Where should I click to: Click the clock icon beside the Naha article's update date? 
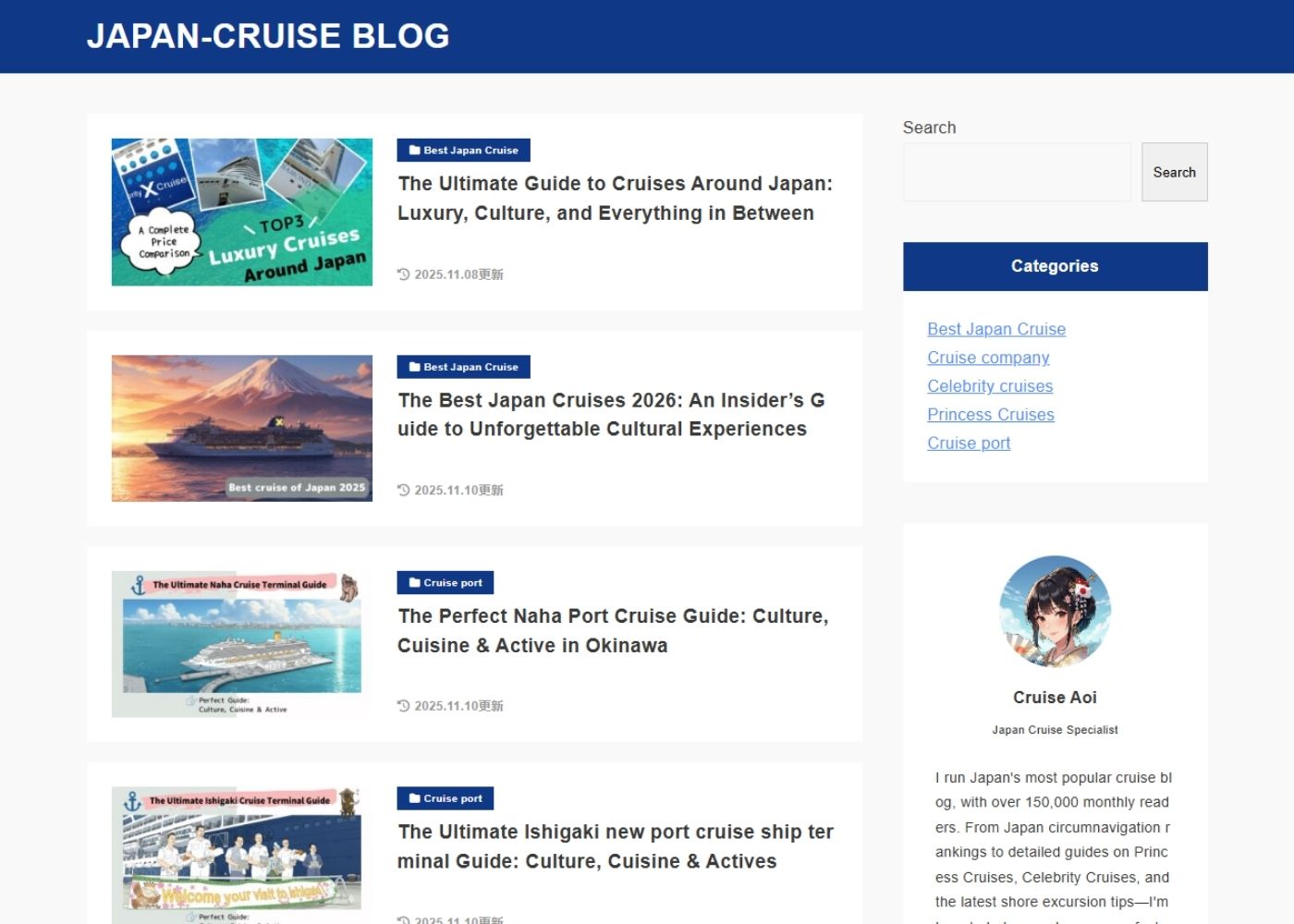point(402,705)
